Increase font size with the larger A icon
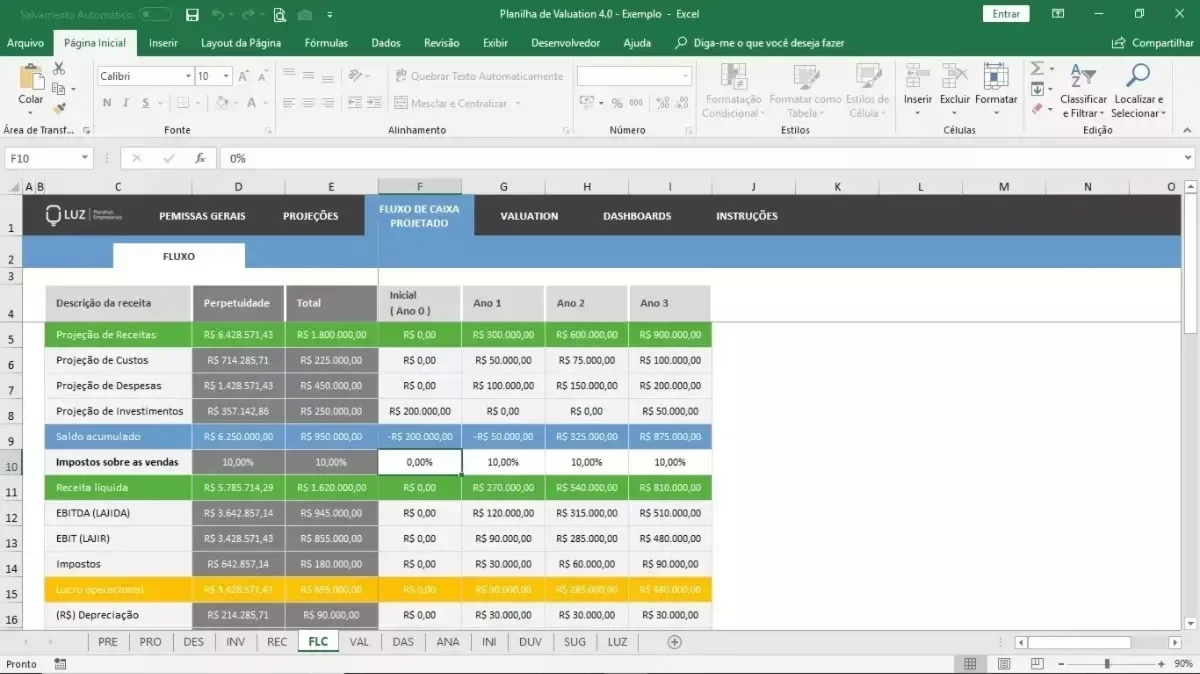The height and width of the screenshot is (674, 1200). (244, 76)
